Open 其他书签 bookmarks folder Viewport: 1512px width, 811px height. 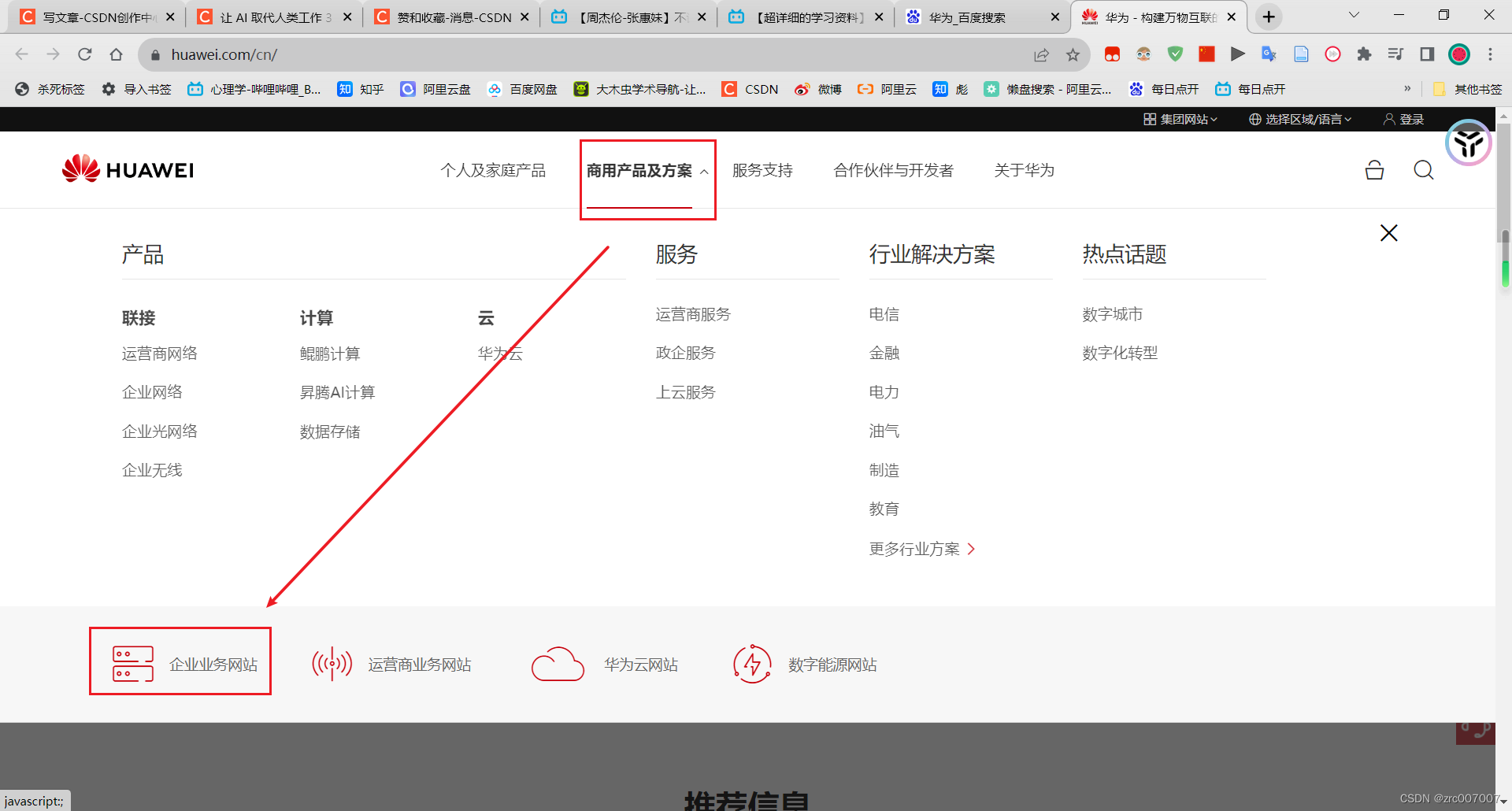pyautogui.click(x=1468, y=89)
